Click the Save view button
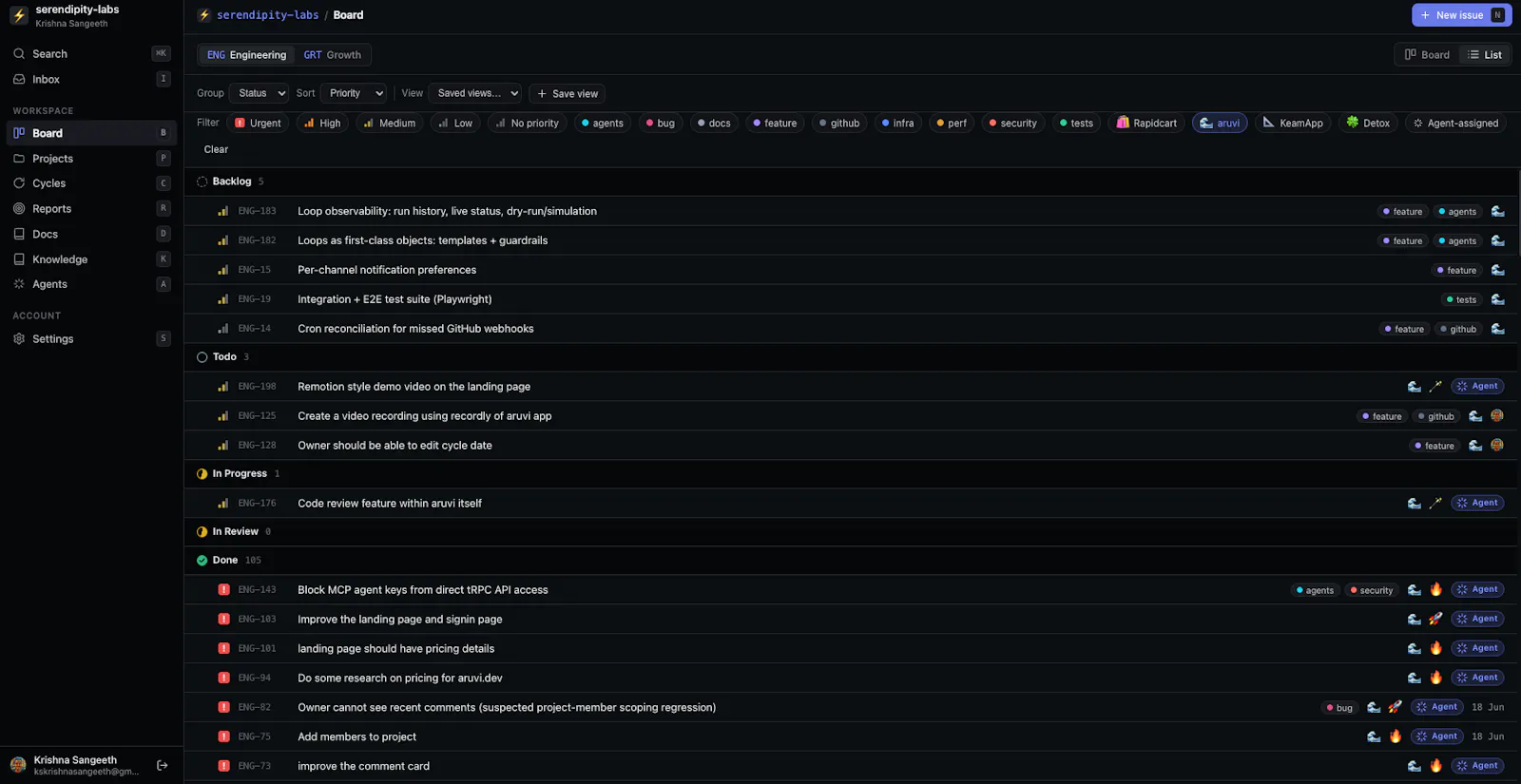The width and height of the screenshot is (1521, 784). 568,94
